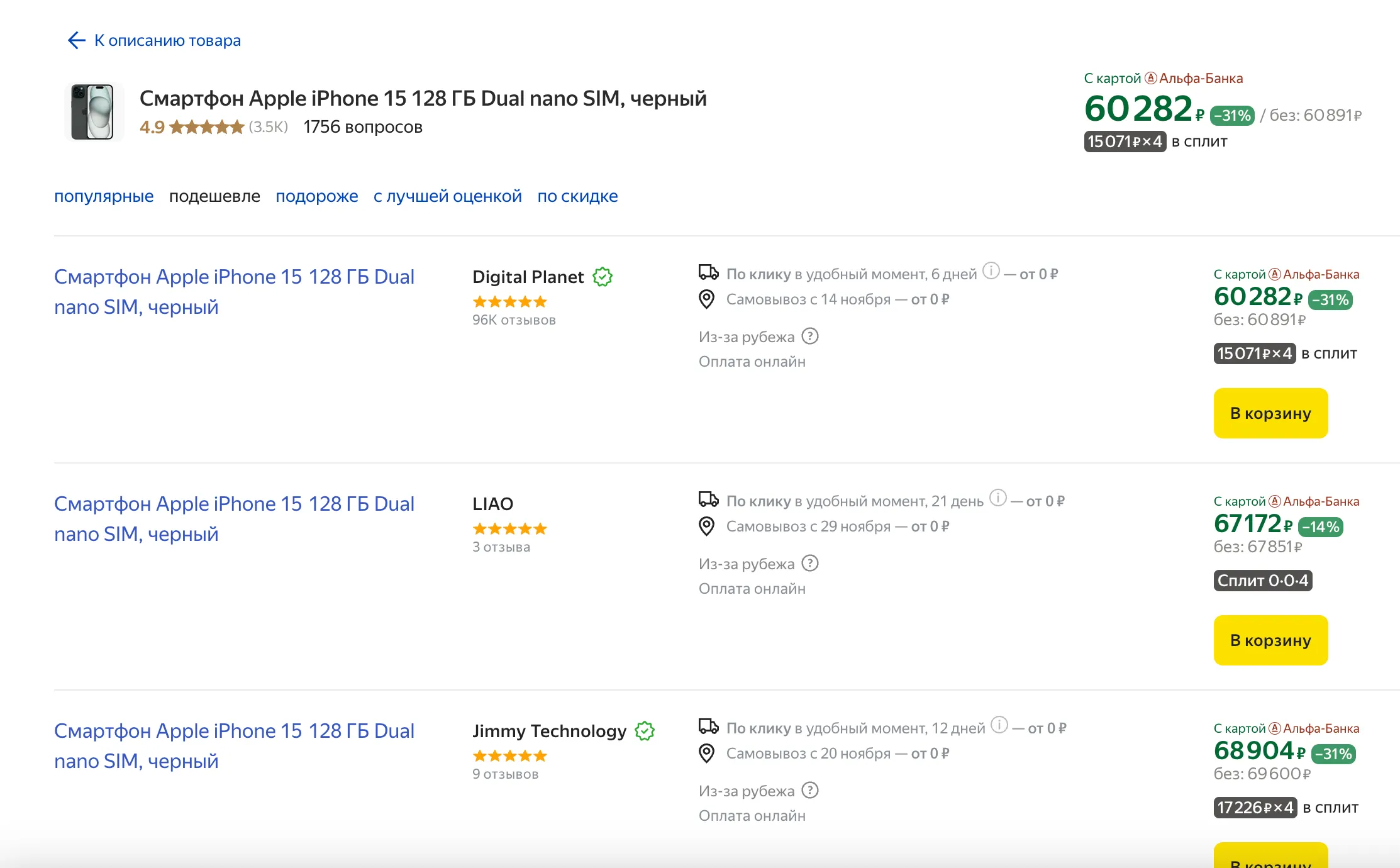Sort offers by 'популярные'
The width and height of the screenshot is (1400, 868).
104,196
